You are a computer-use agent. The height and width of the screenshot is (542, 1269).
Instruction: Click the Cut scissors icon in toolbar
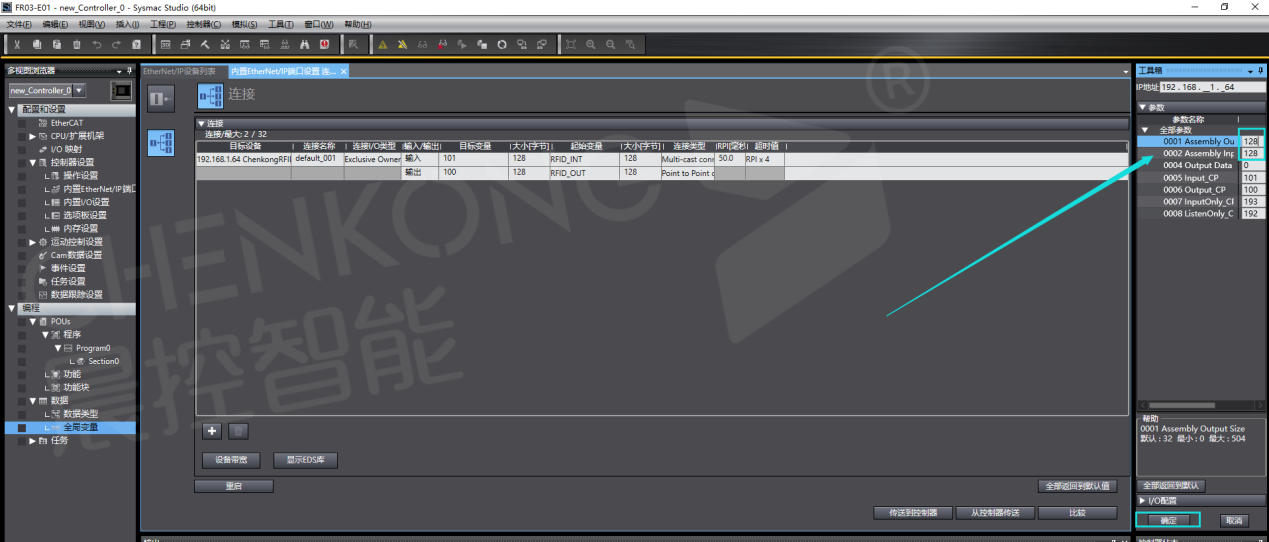[18, 44]
